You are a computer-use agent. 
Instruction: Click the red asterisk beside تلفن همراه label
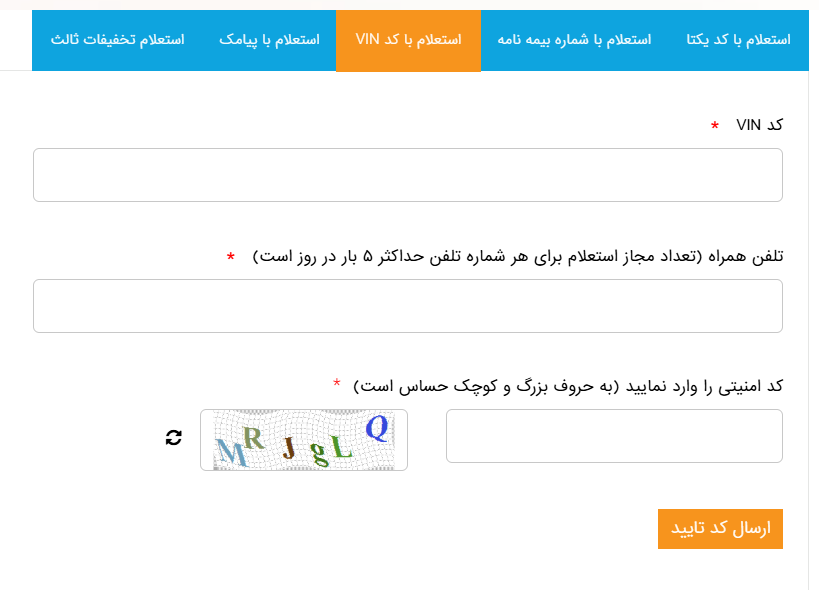coord(231,257)
